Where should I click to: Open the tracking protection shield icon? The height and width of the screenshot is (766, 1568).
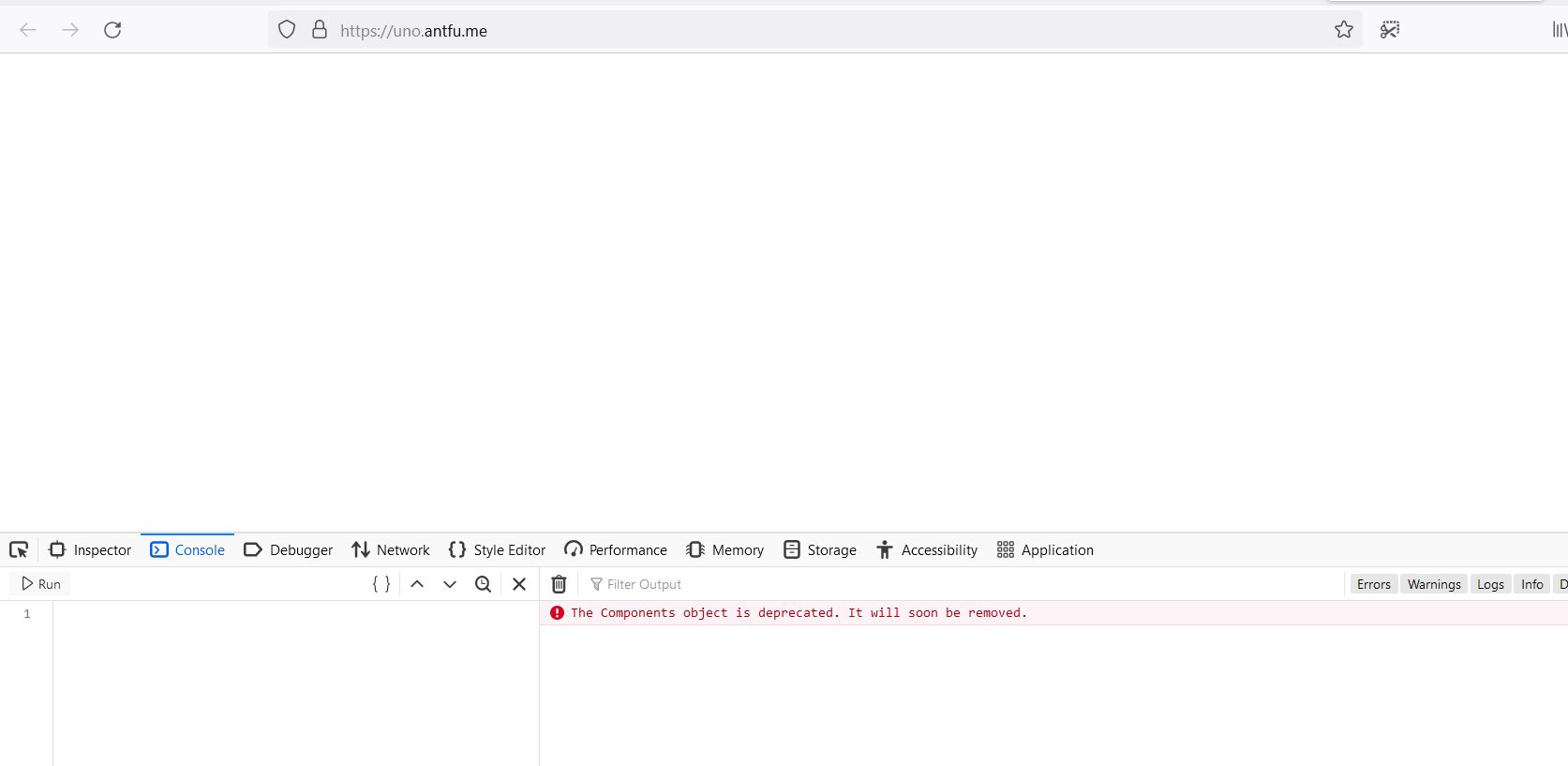coord(287,30)
